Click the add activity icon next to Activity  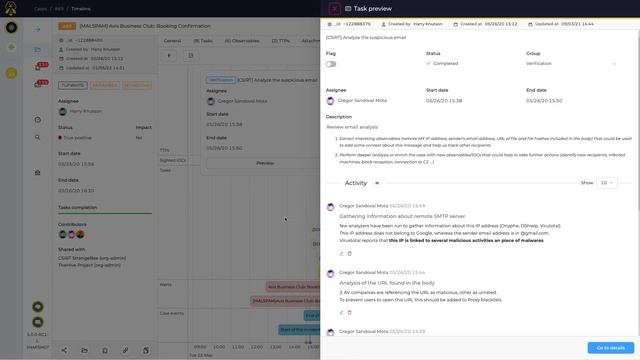click(x=377, y=183)
